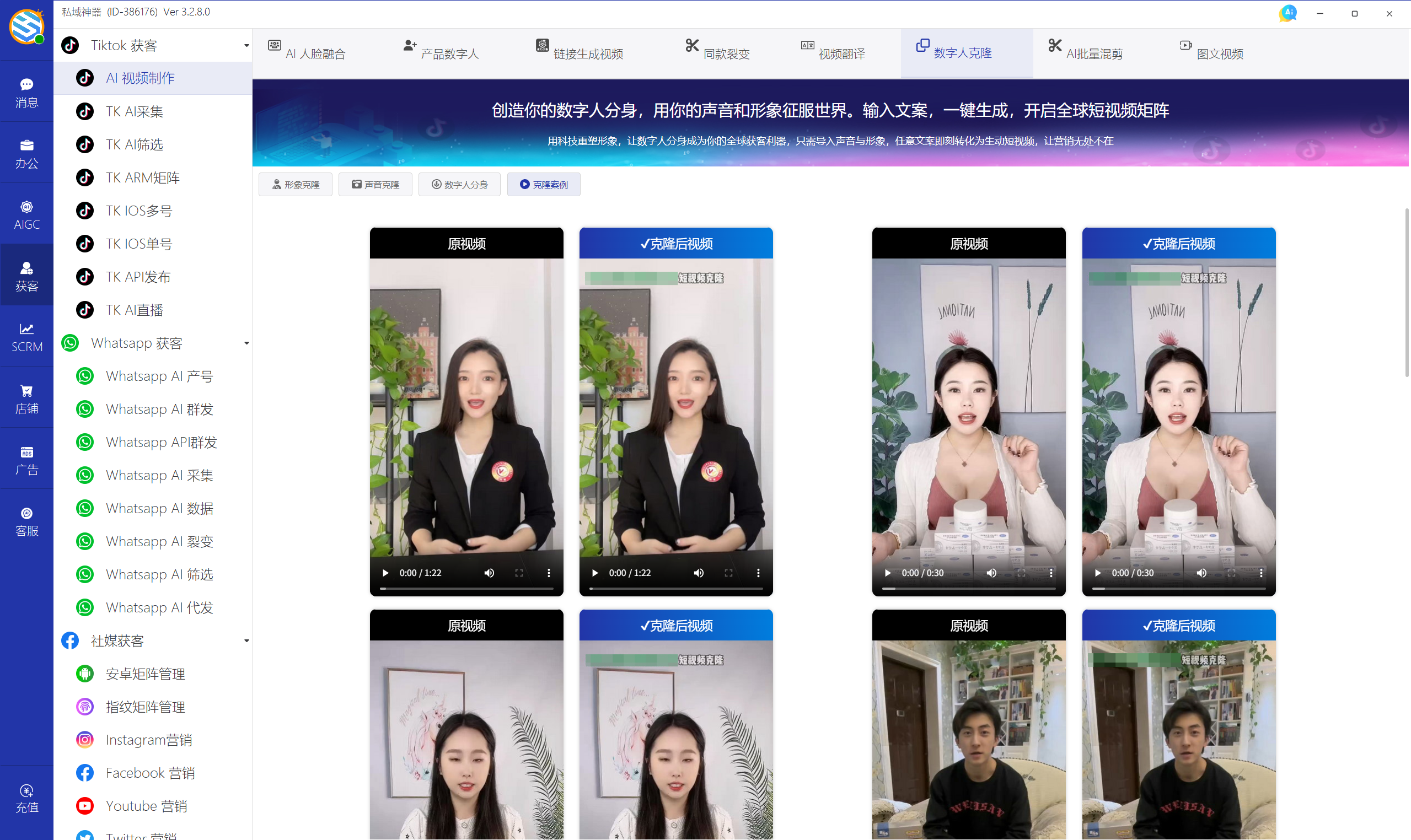Click the 形象克隆 button

tap(296, 185)
